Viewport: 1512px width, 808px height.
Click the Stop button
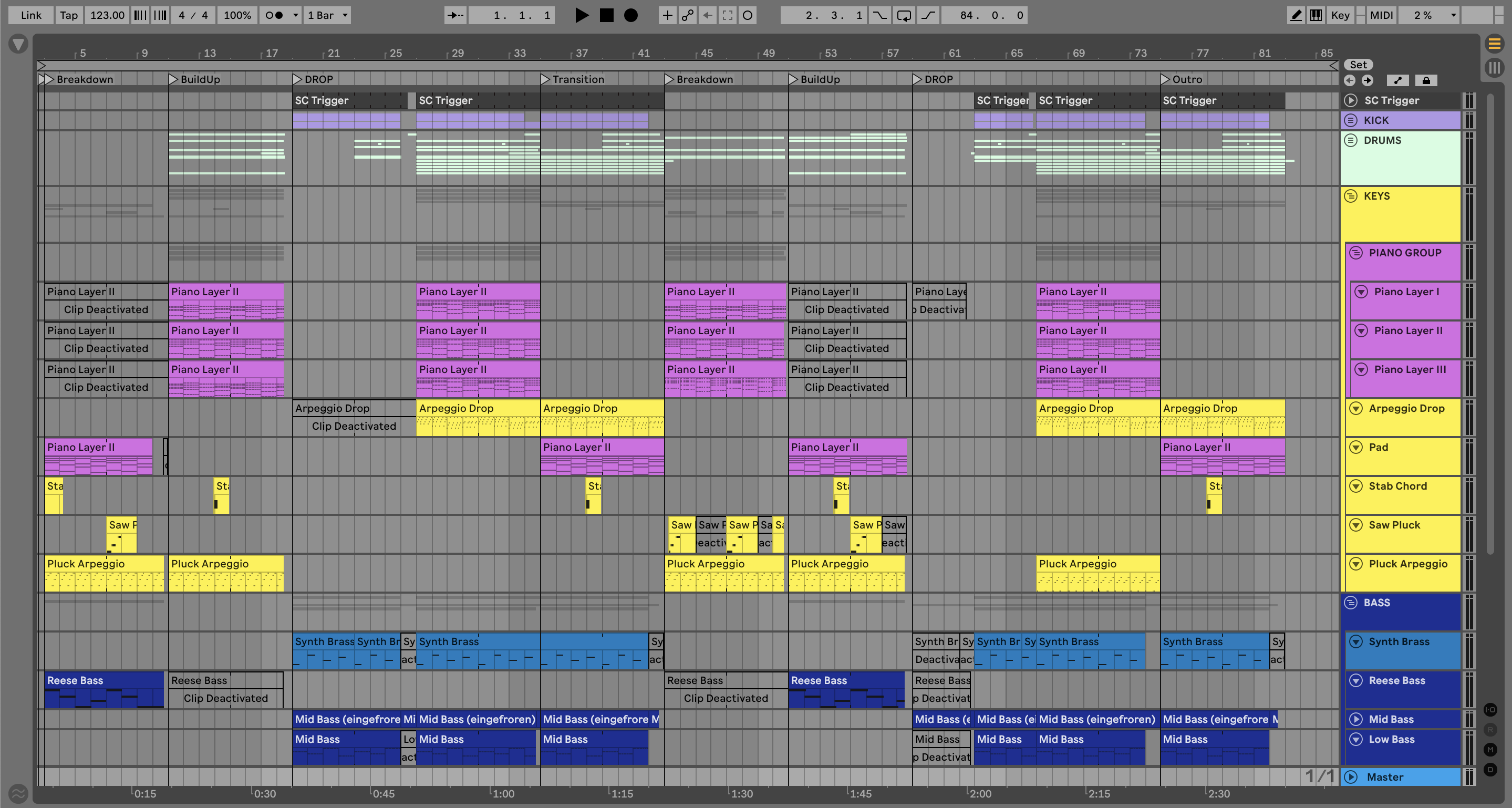[606, 15]
